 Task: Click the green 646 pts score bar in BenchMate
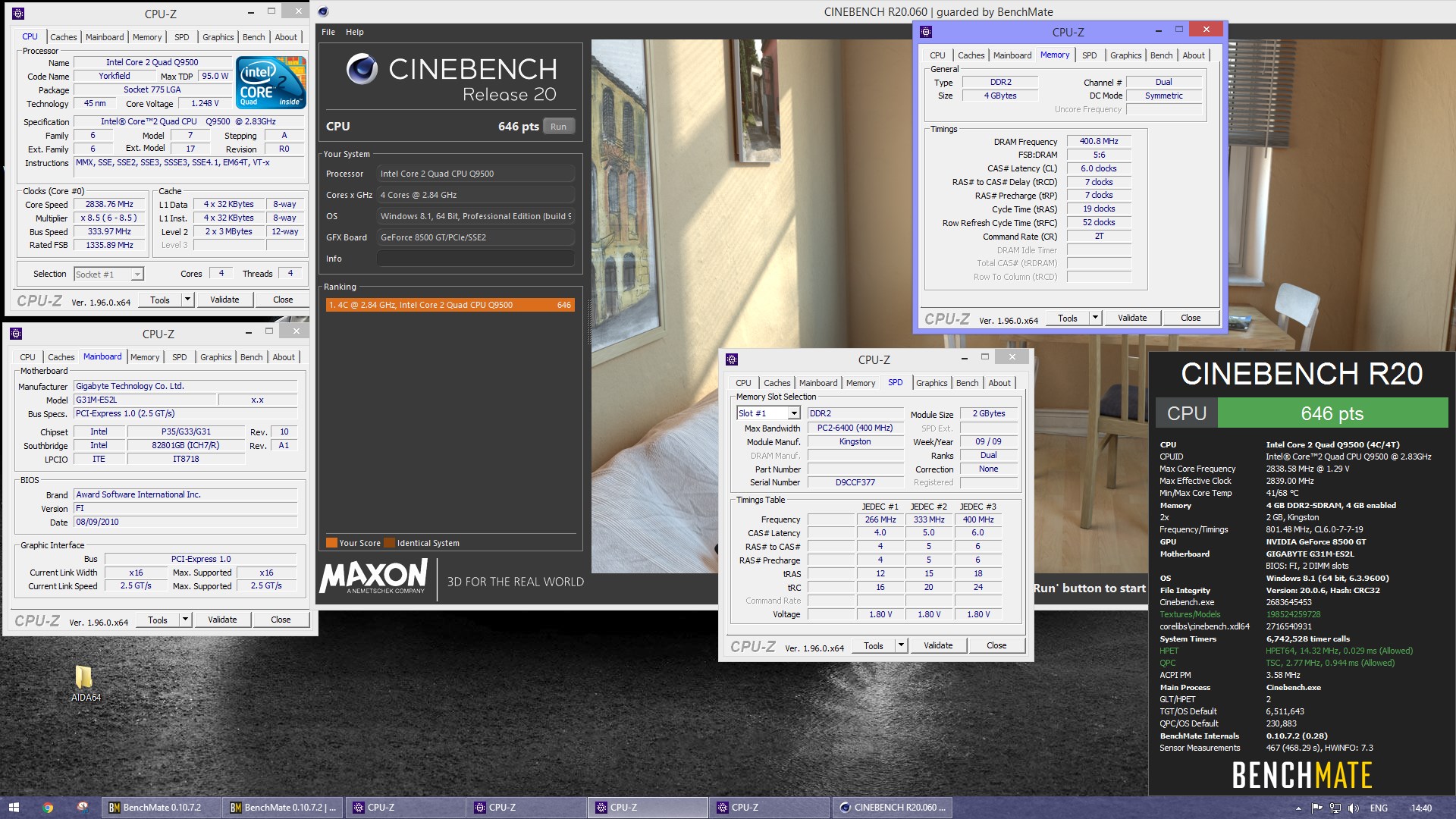[1332, 413]
